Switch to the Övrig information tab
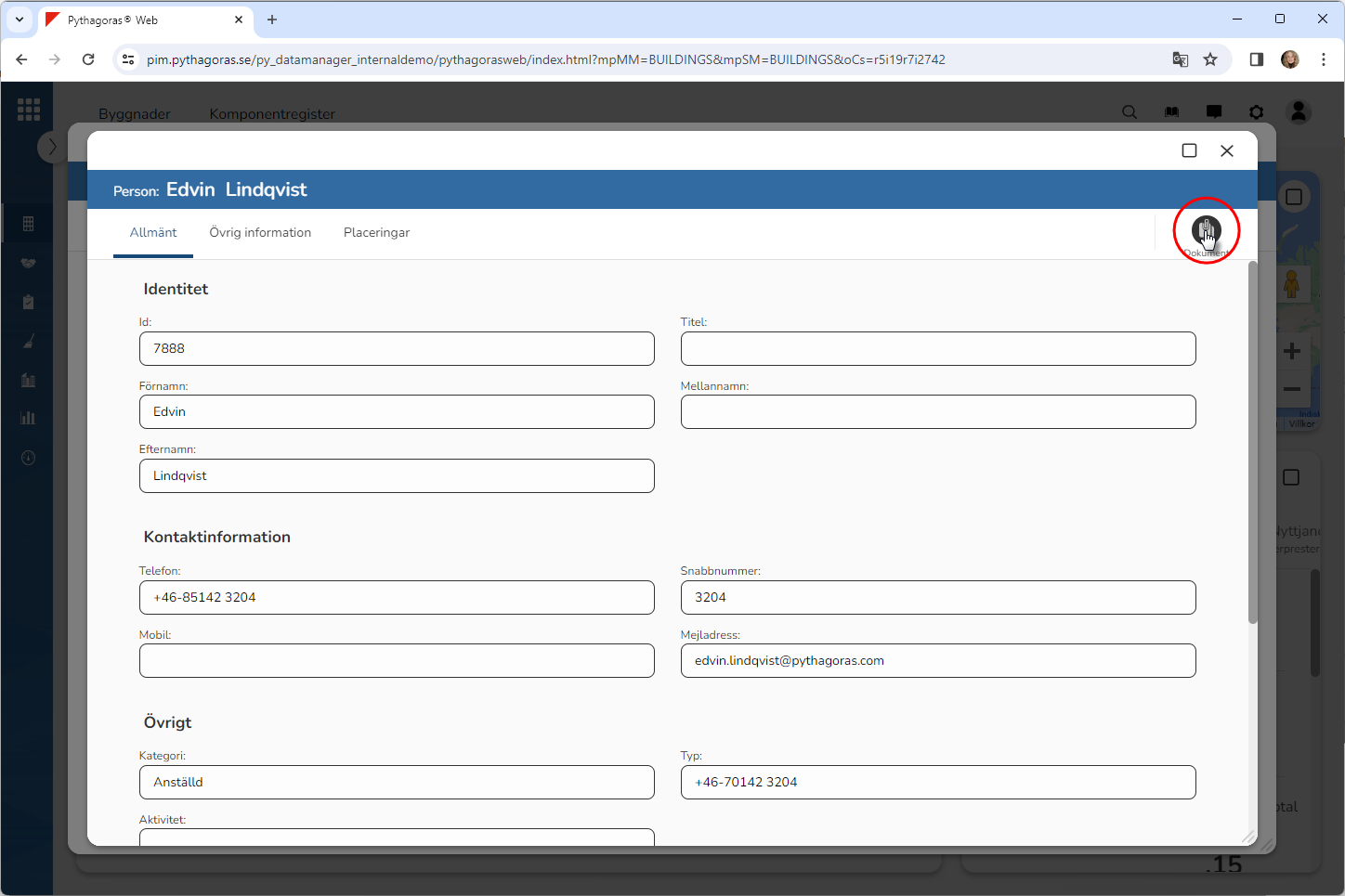The height and width of the screenshot is (896, 1345). click(260, 233)
